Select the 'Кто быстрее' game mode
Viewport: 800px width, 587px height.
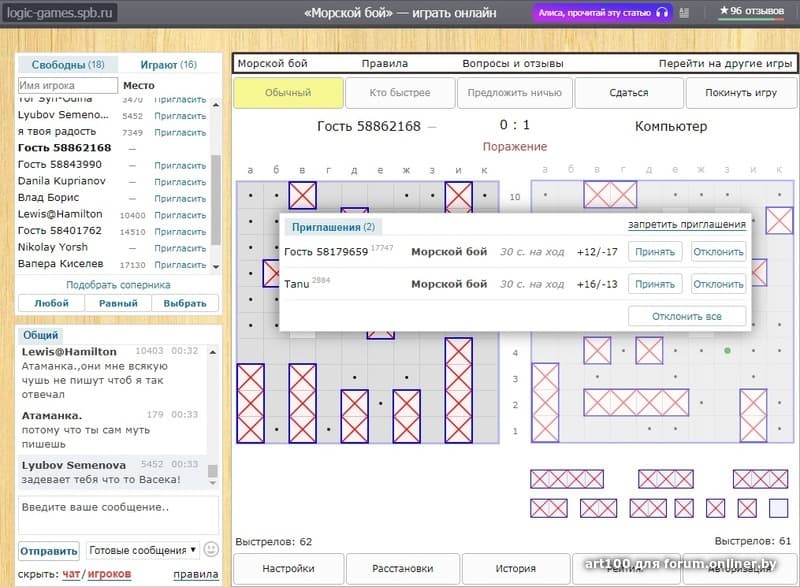[x=399, y=93]
